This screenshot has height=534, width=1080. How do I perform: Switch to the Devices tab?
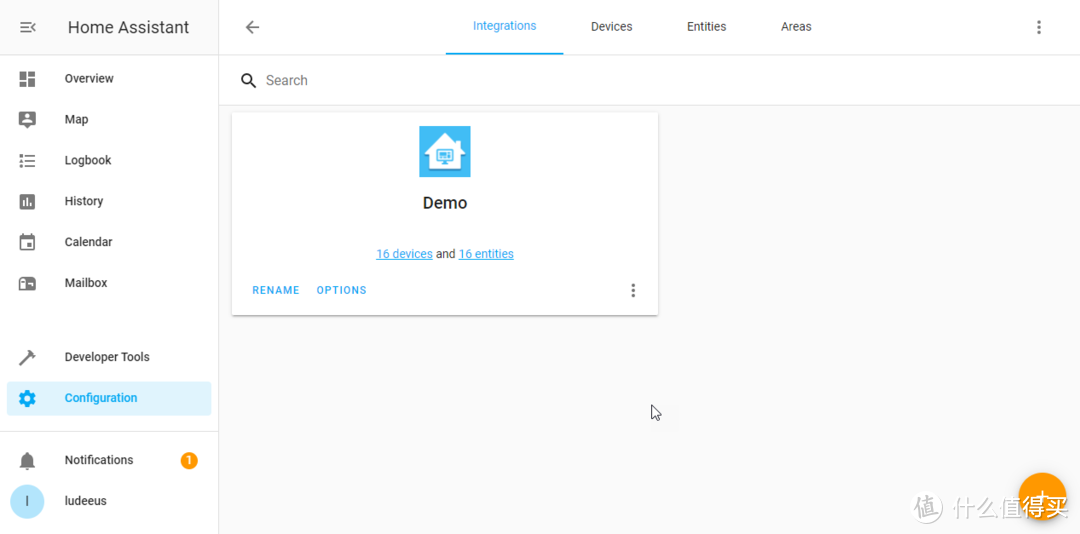(611, 27)
